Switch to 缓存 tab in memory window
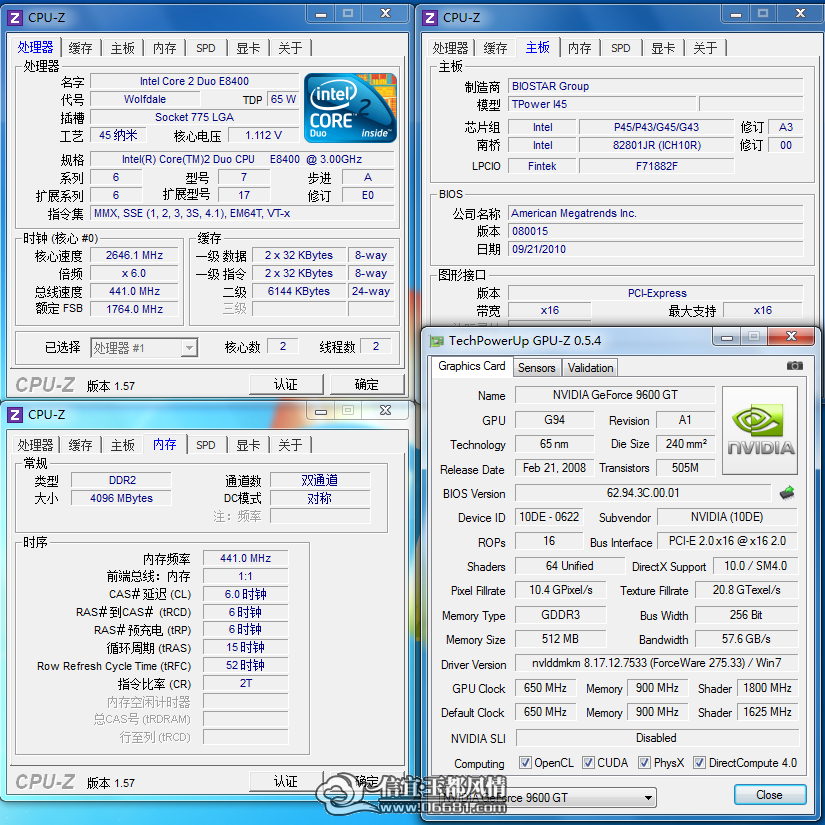825x825 pixels. [x=81, y=445]
